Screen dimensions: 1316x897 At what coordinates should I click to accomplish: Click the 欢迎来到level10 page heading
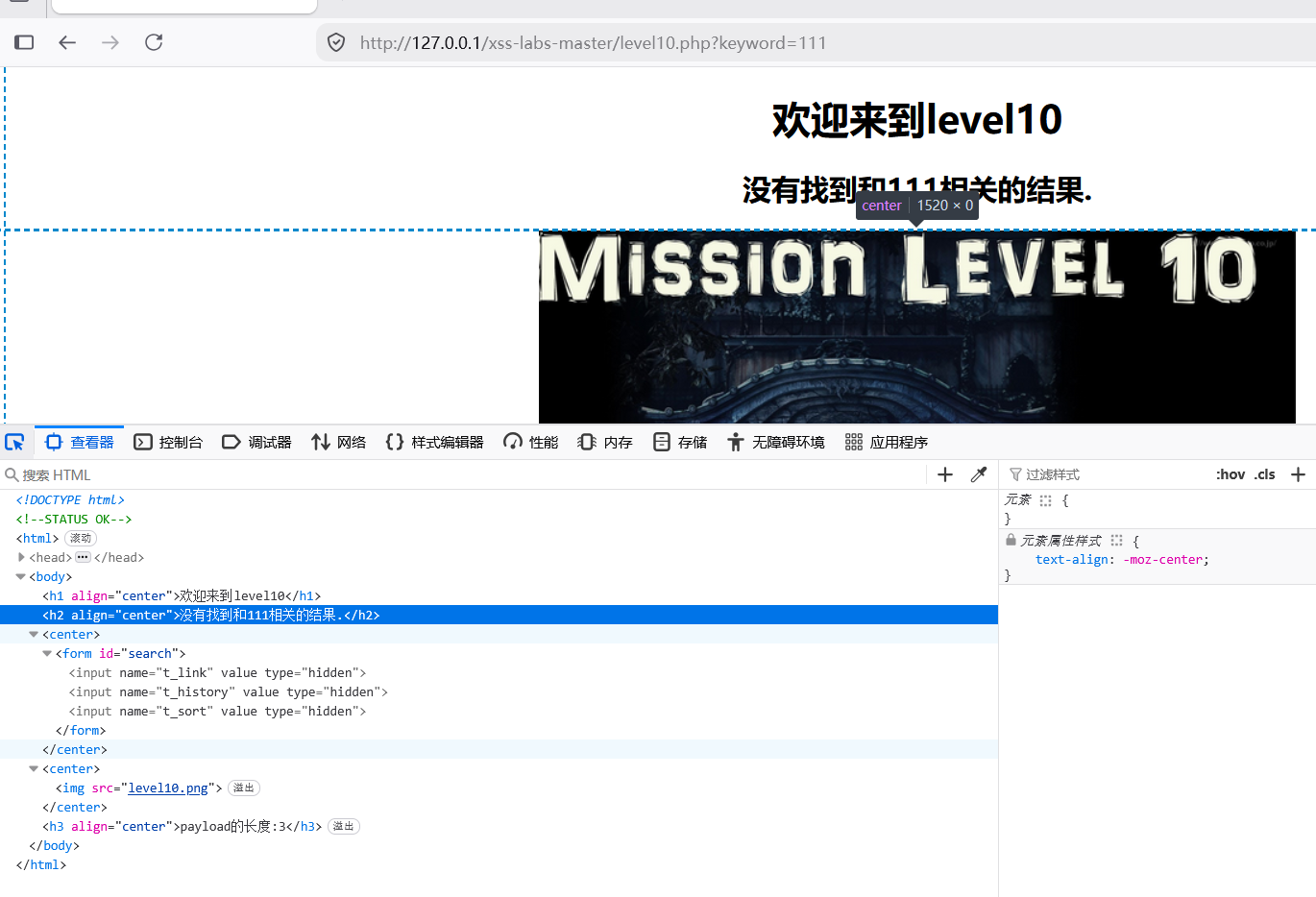[917, 120]
